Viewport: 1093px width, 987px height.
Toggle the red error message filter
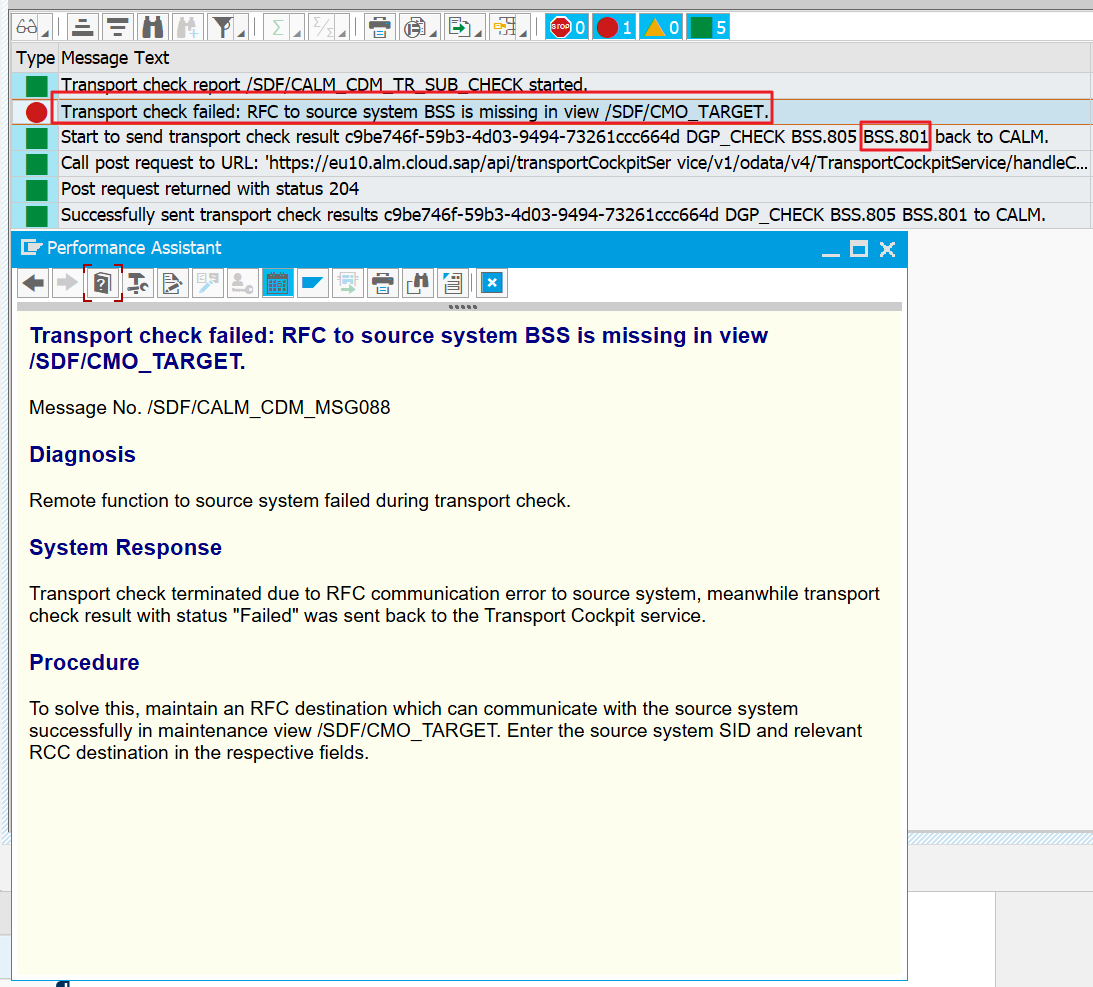point(614,27)
